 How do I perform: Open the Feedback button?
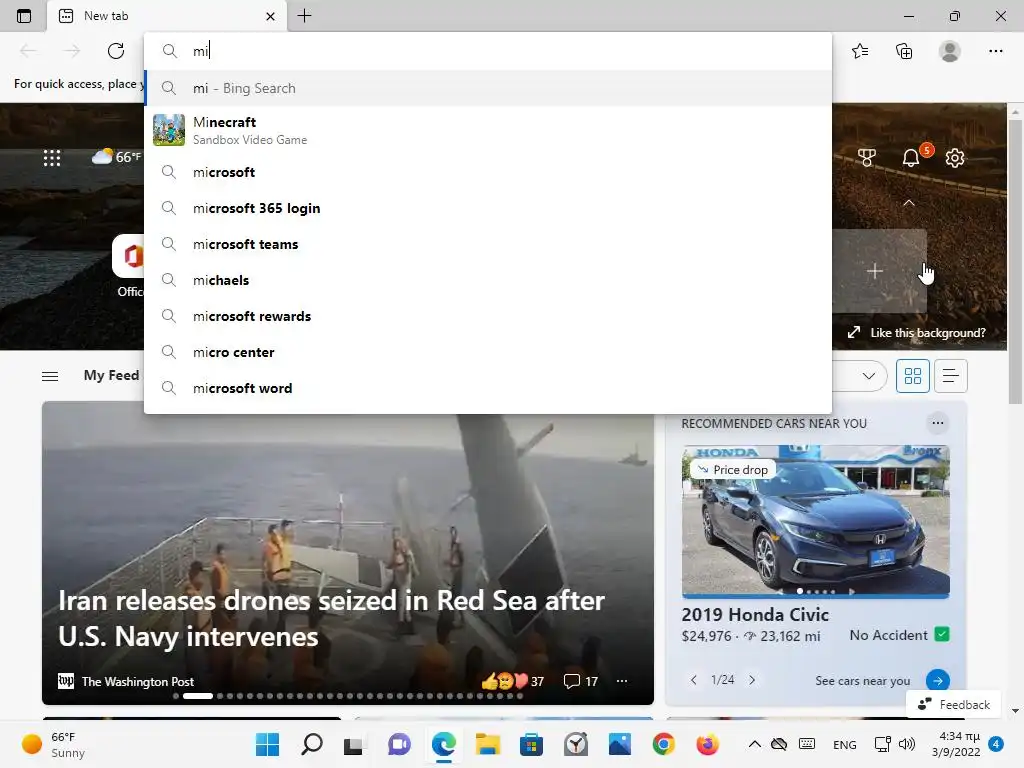point(953,705)
